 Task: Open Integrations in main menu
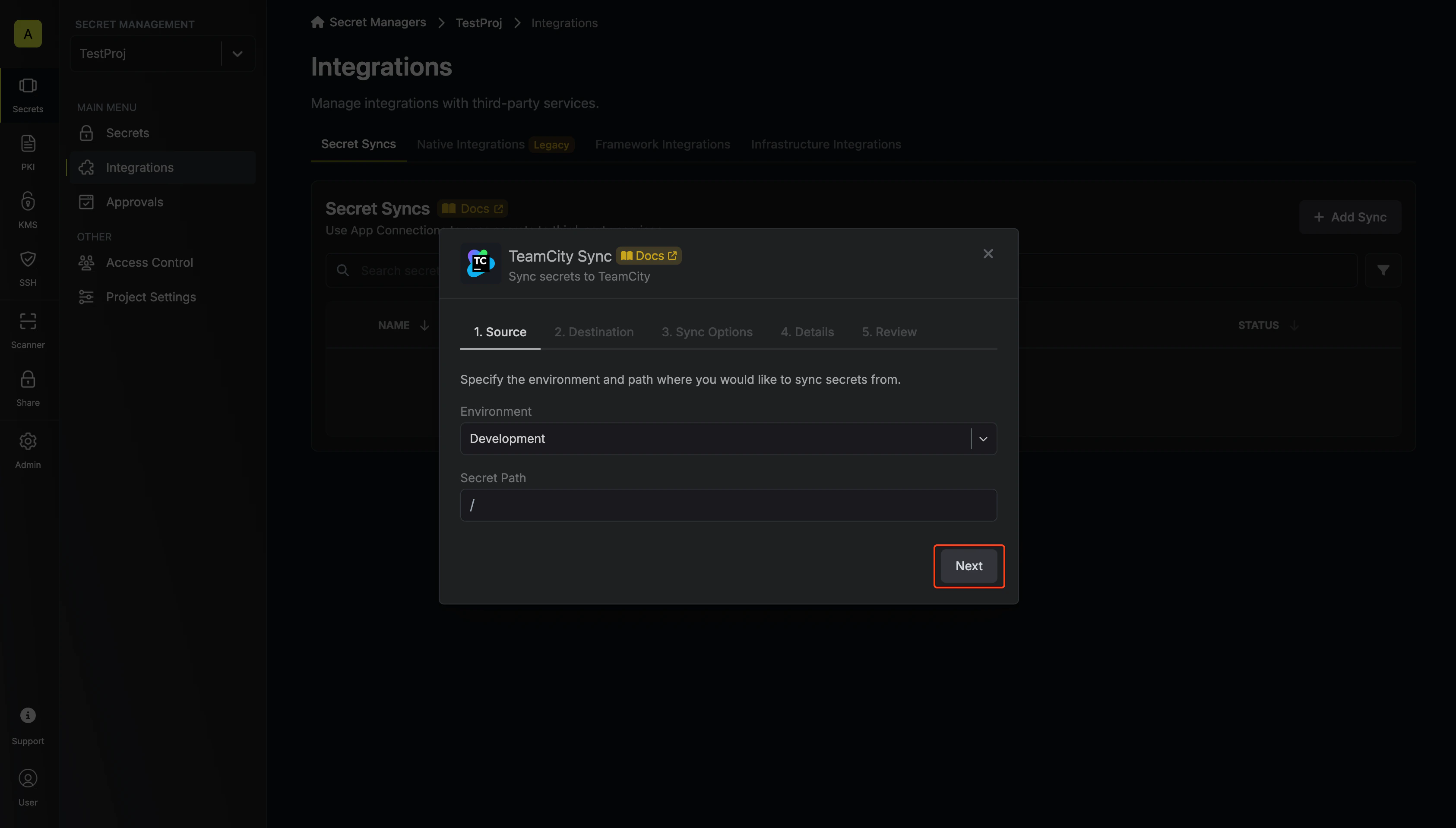pyautogui.click(x=163, y=167)
